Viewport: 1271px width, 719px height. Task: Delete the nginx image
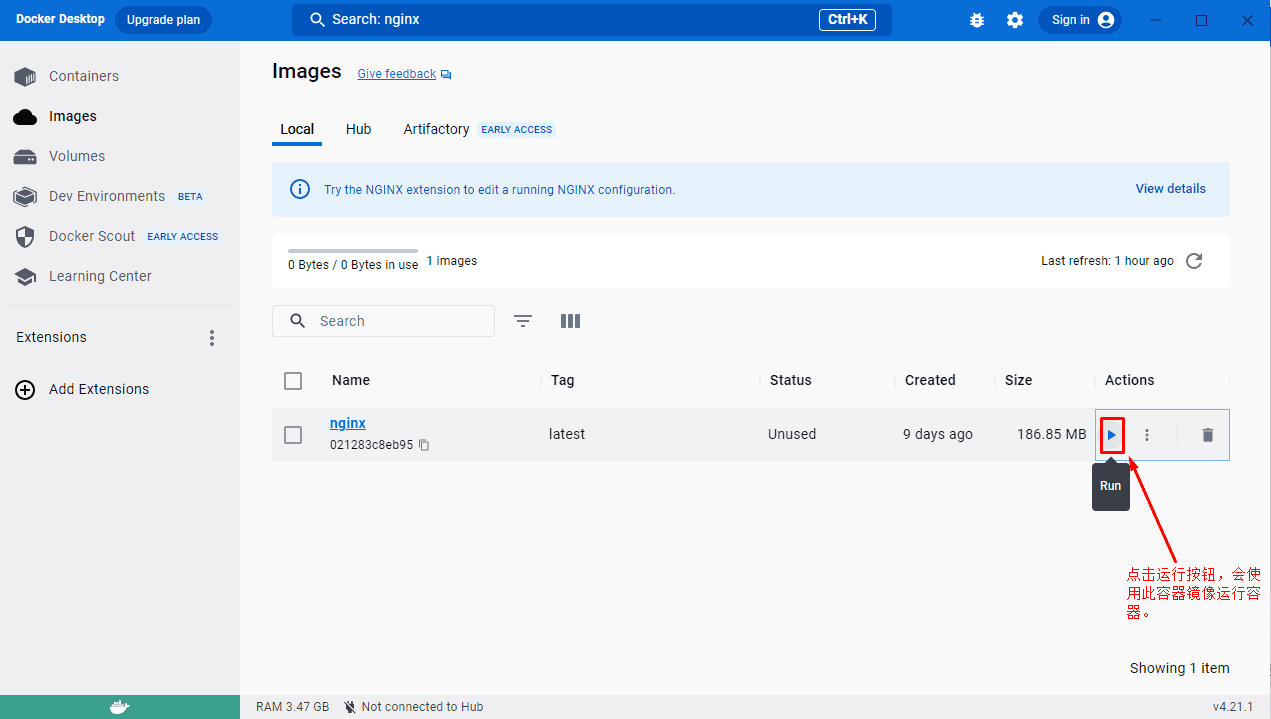tap(1207, 435)
